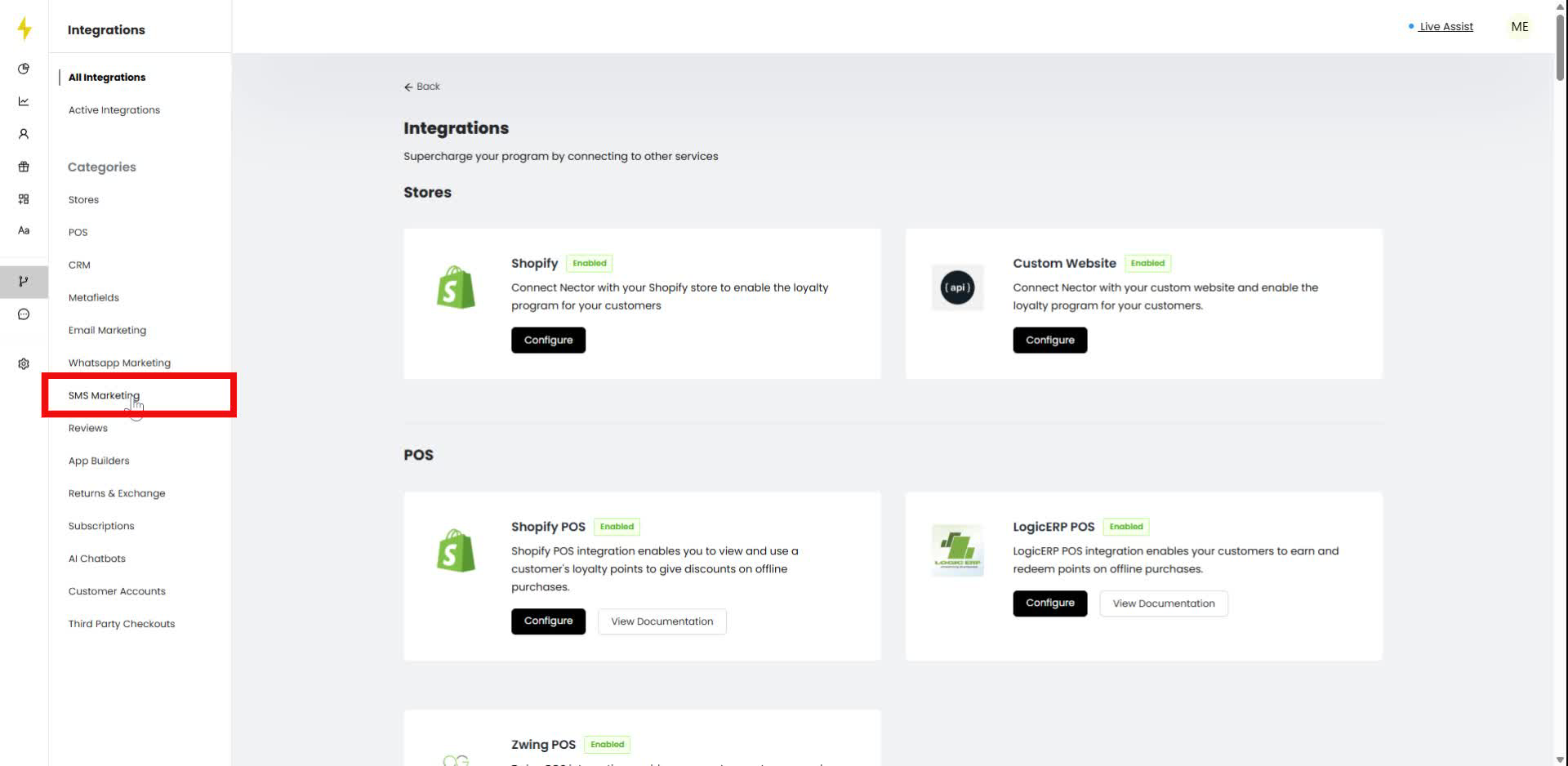Click Configure button for Shopify
Image resolution: width=1568 pixels, height=766 pixels.
(548, 340)
